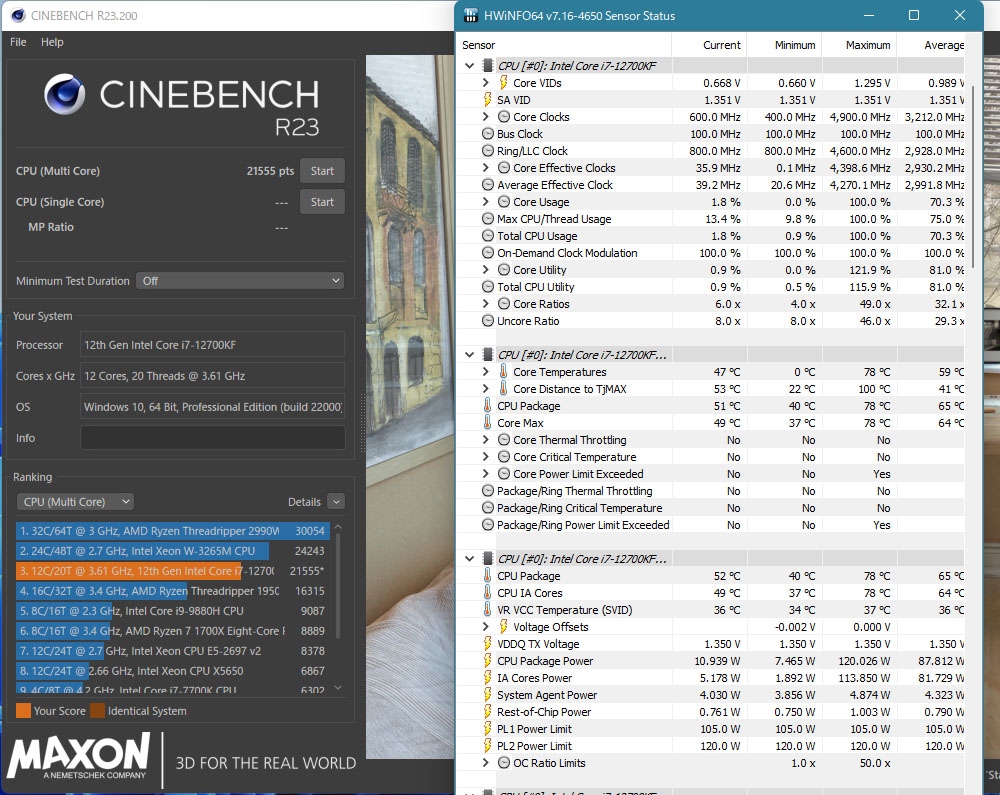
Task: Click dark orange Identical System legend swatch
Action: (x=98, y=711)
